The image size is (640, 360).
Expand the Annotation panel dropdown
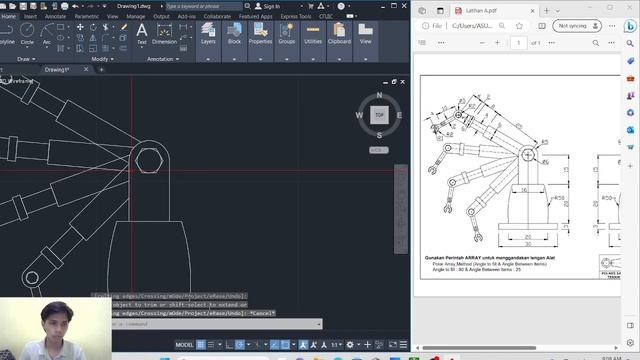click(x=163, y=59)
